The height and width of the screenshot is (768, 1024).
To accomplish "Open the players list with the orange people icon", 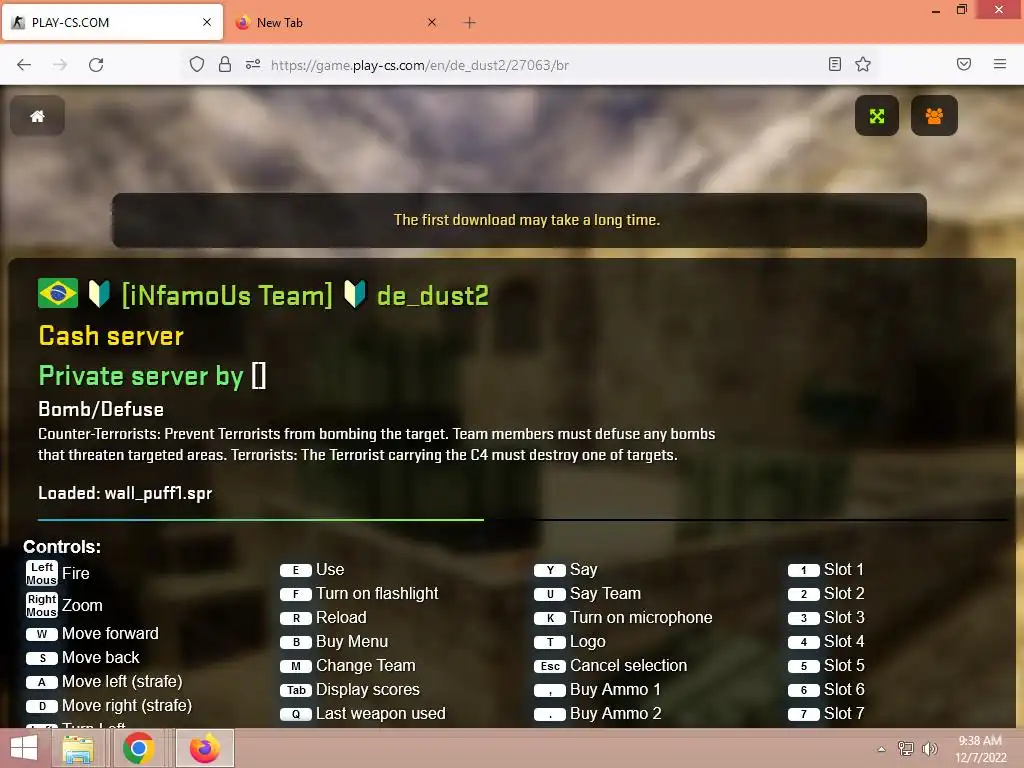I will click(934, 116).
